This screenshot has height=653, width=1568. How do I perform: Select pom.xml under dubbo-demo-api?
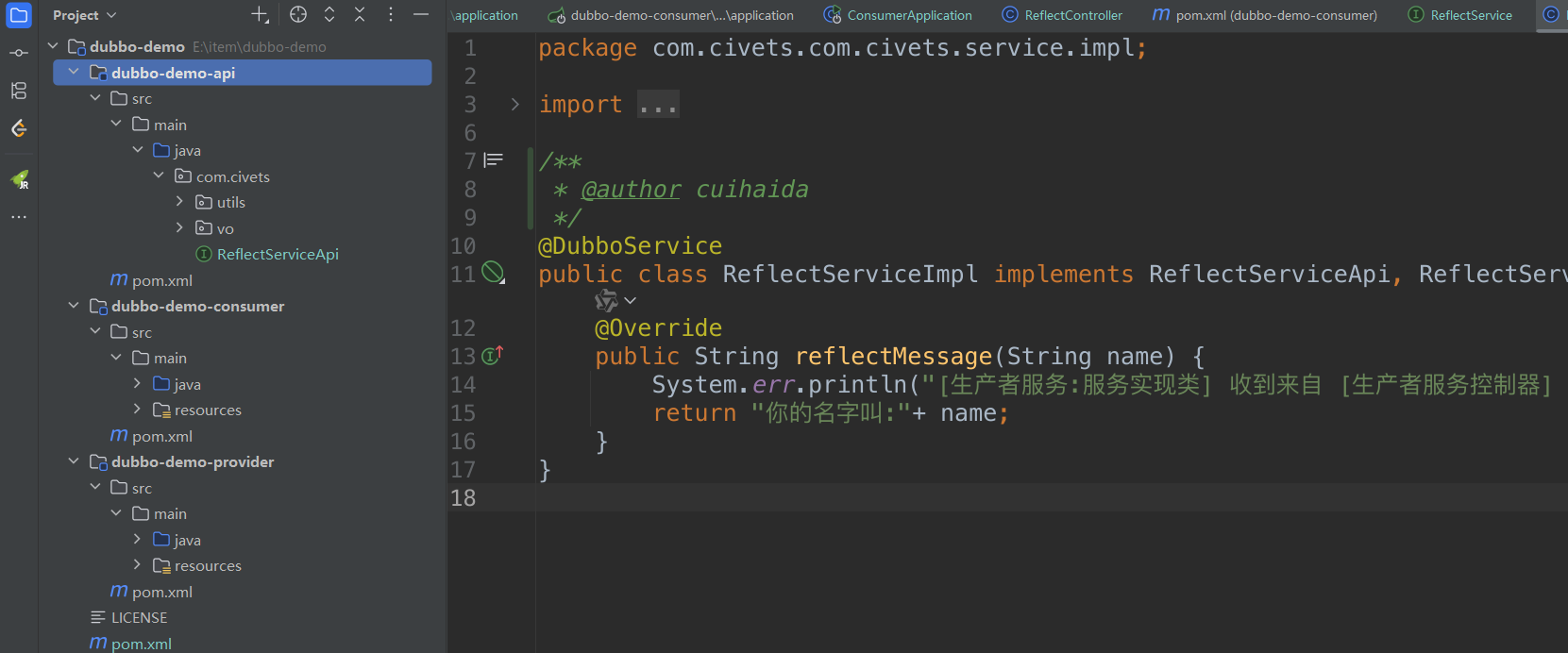coord(151,280)
